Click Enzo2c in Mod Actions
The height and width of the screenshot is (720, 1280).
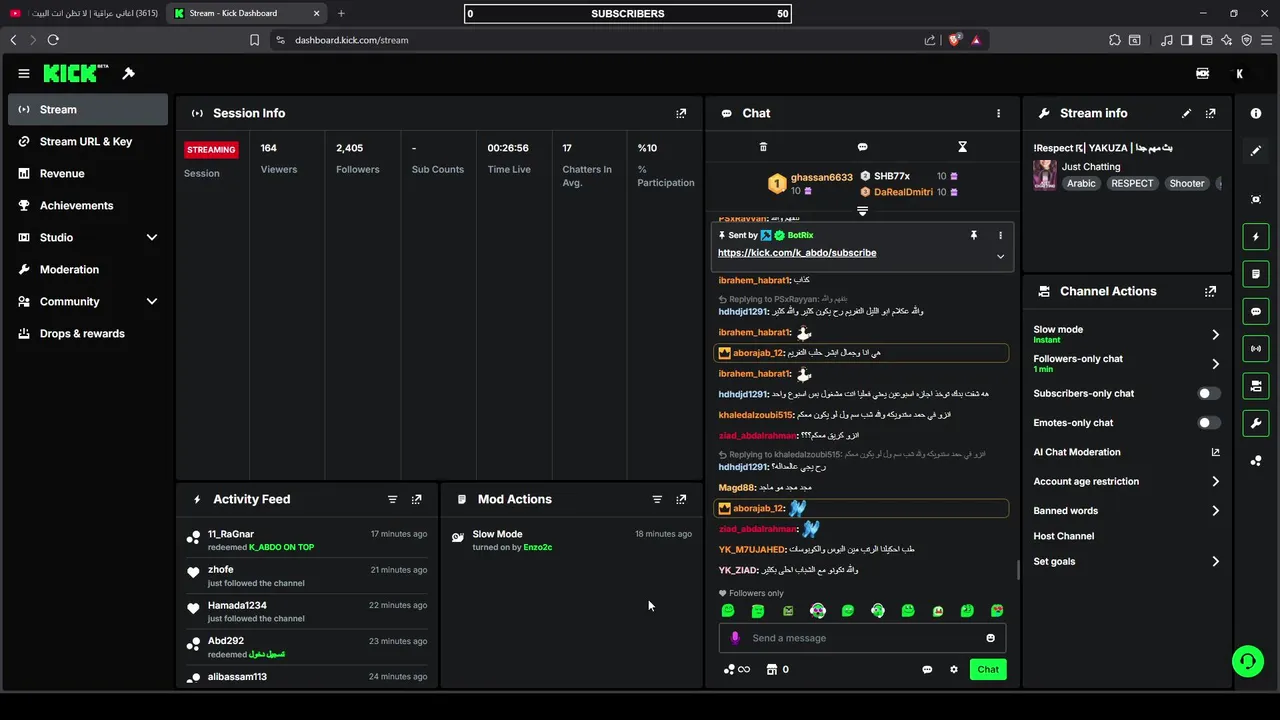tap(538, 547)
